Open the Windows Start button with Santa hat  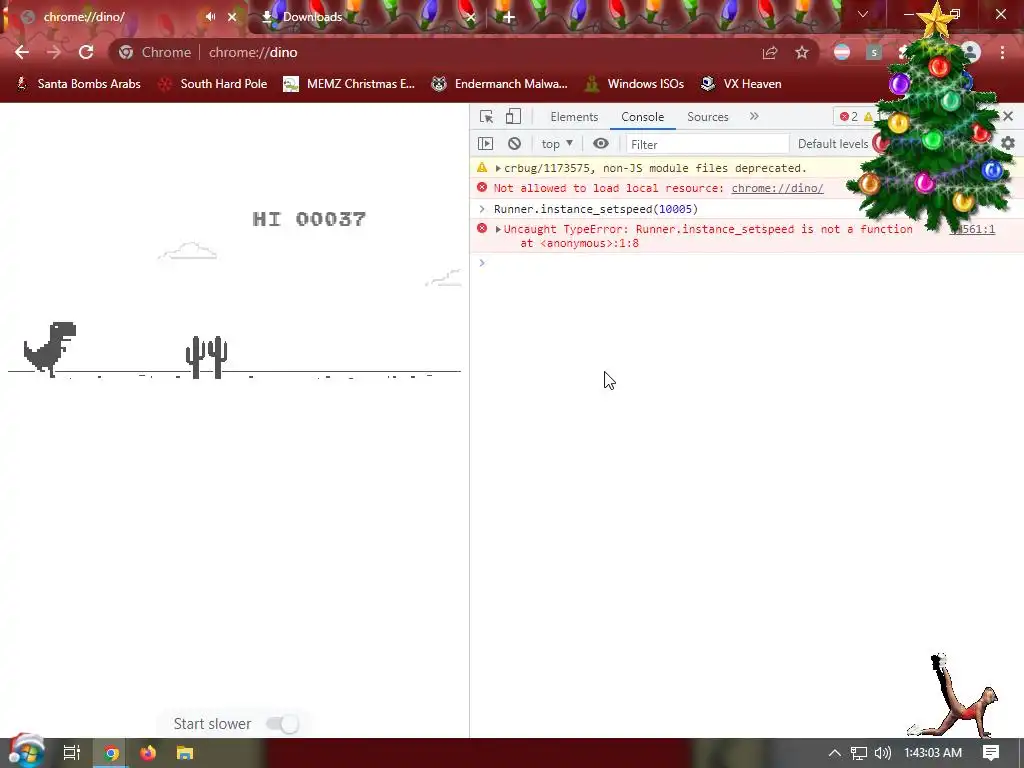click(25, 751)
